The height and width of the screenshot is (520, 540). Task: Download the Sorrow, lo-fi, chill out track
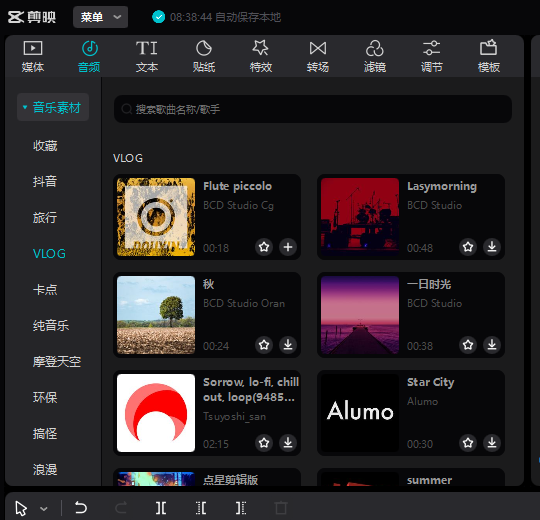pyautogui.click(x=288, y=443)
